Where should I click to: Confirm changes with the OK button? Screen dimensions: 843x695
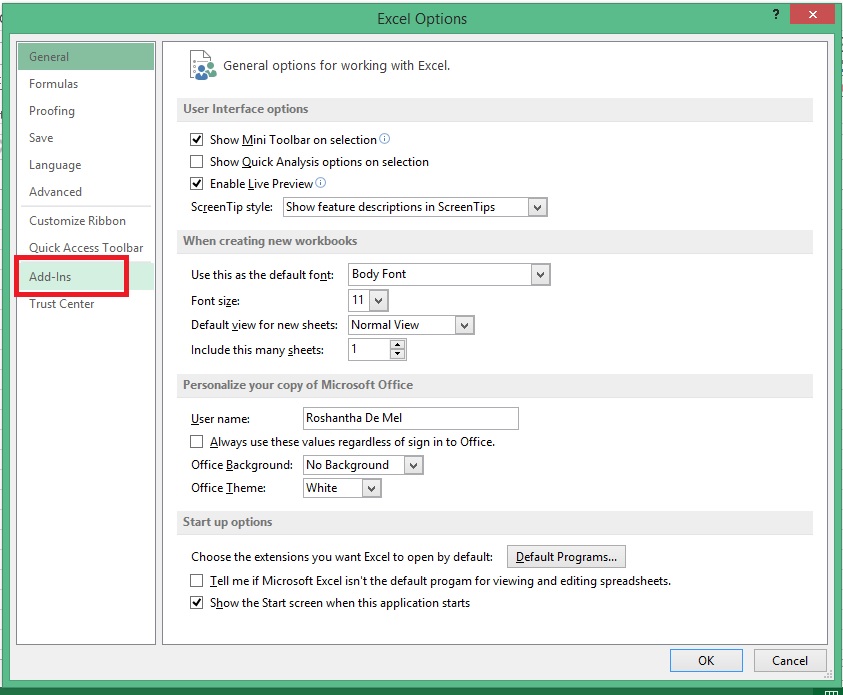pos(706,660)
